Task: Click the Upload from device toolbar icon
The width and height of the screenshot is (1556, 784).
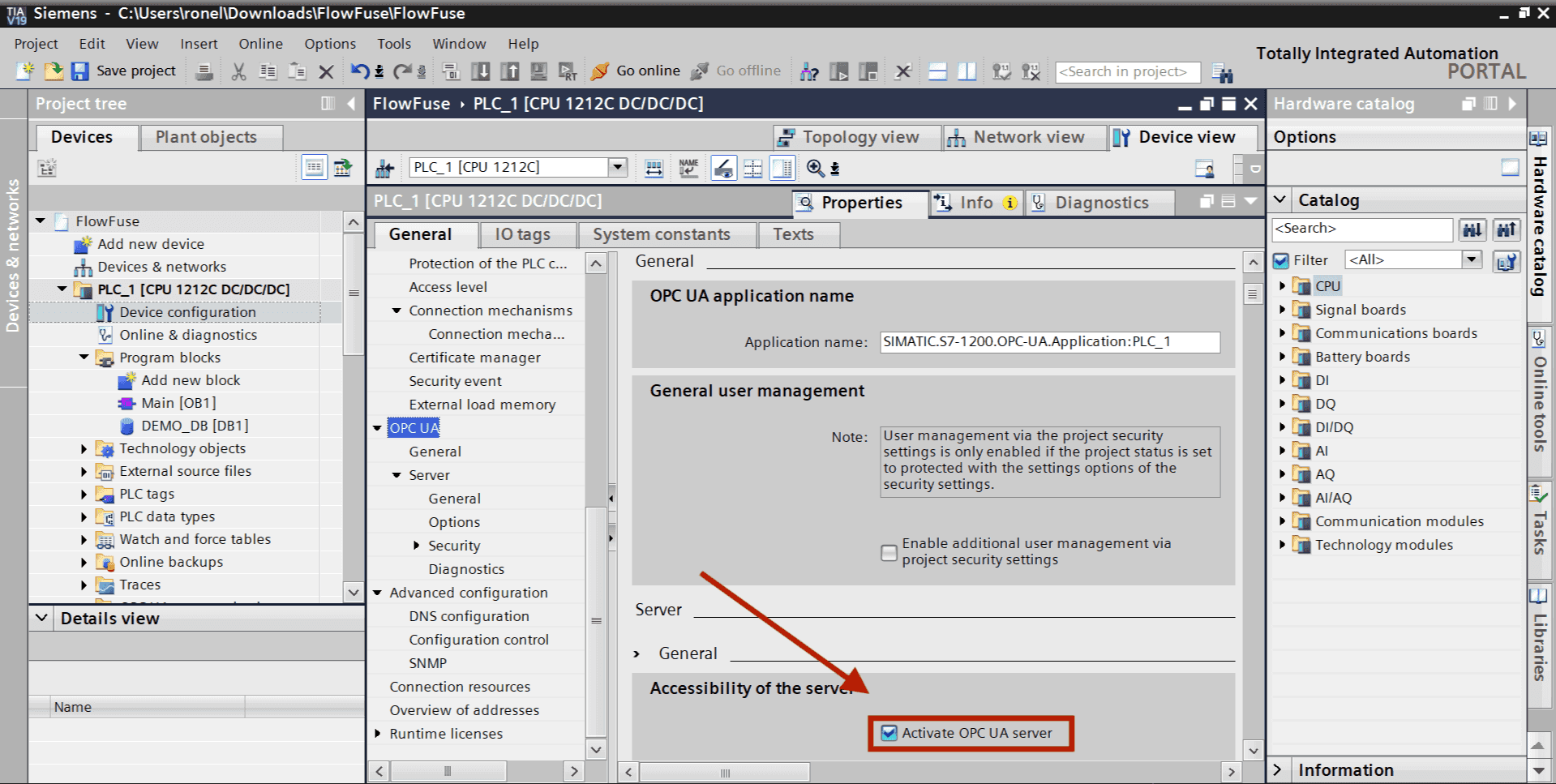Action: coord(511,71)
